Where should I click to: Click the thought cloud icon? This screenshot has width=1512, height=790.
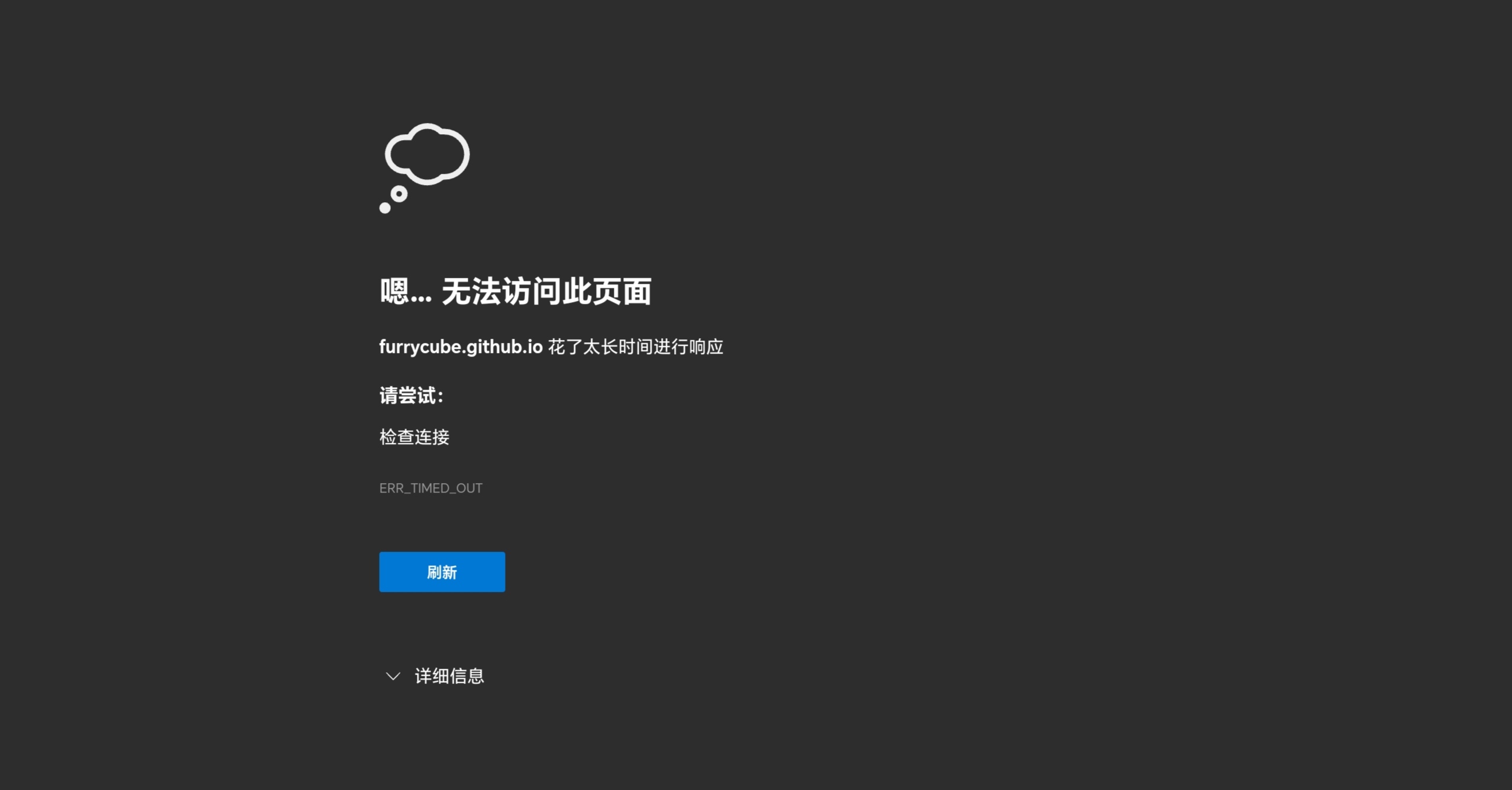coord(427,154)
